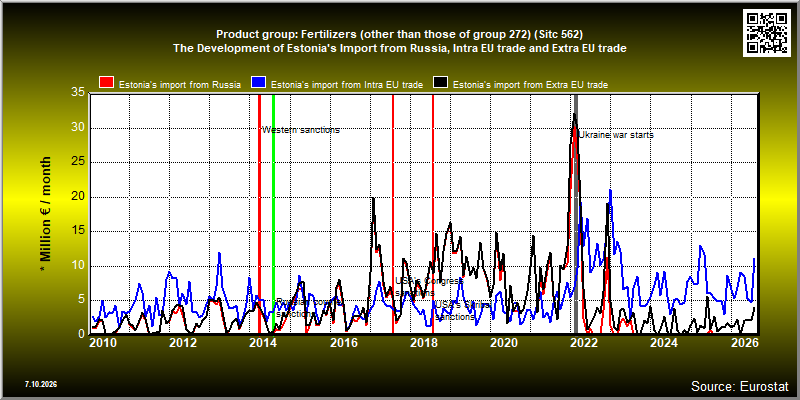The image size is (800, 400).
Task: Click the x-axis label 2012
Action: click(x=183, y=342)
